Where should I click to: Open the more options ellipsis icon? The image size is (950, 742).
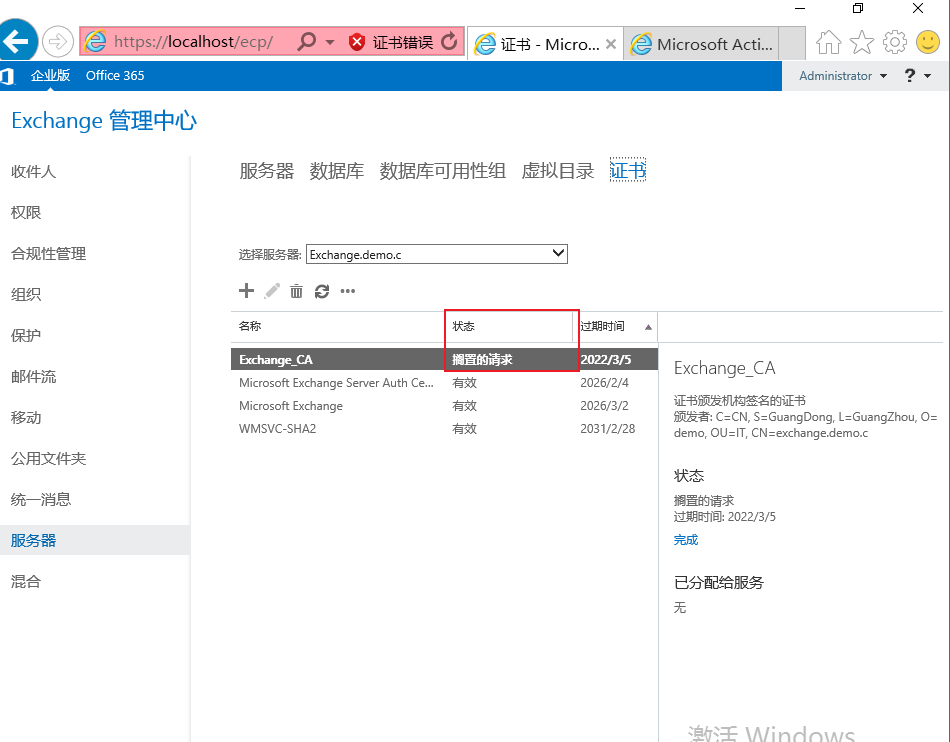point(347,291)
